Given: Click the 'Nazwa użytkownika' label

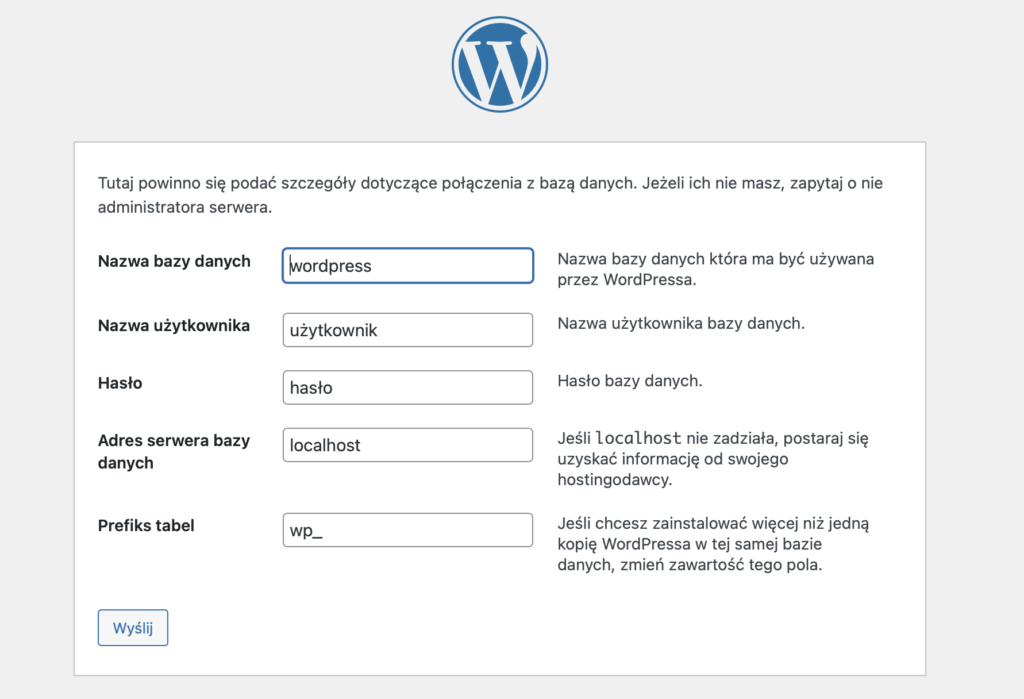Looking at the screenshot, I should 174,325.
